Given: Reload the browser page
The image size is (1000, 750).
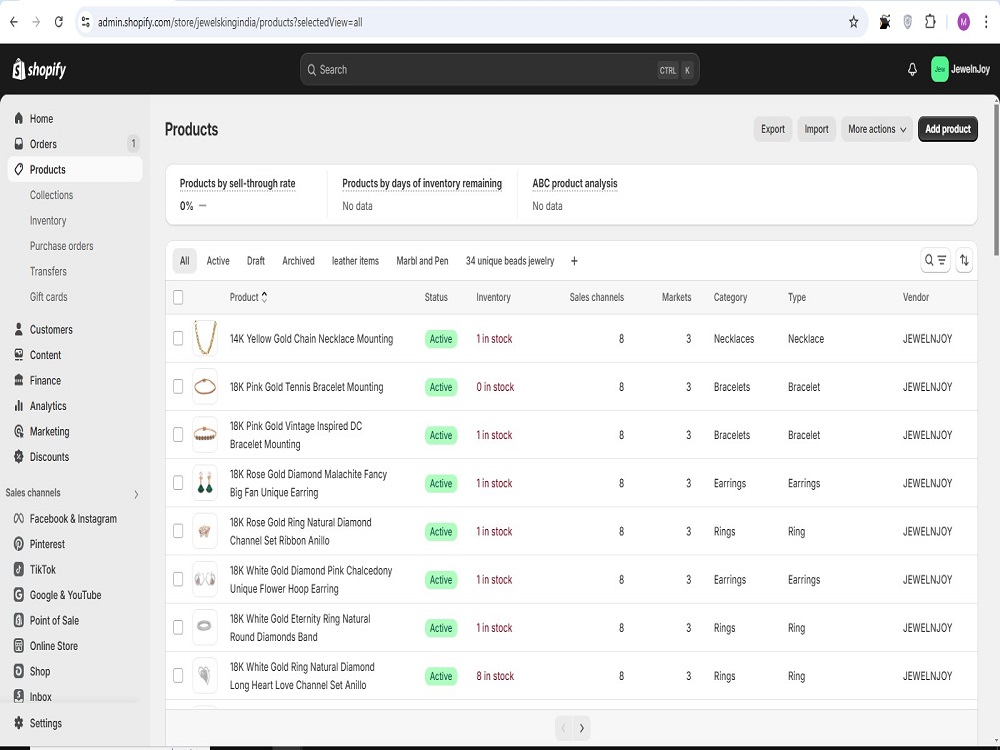Looking at the screenshot, I should point(59,22).
